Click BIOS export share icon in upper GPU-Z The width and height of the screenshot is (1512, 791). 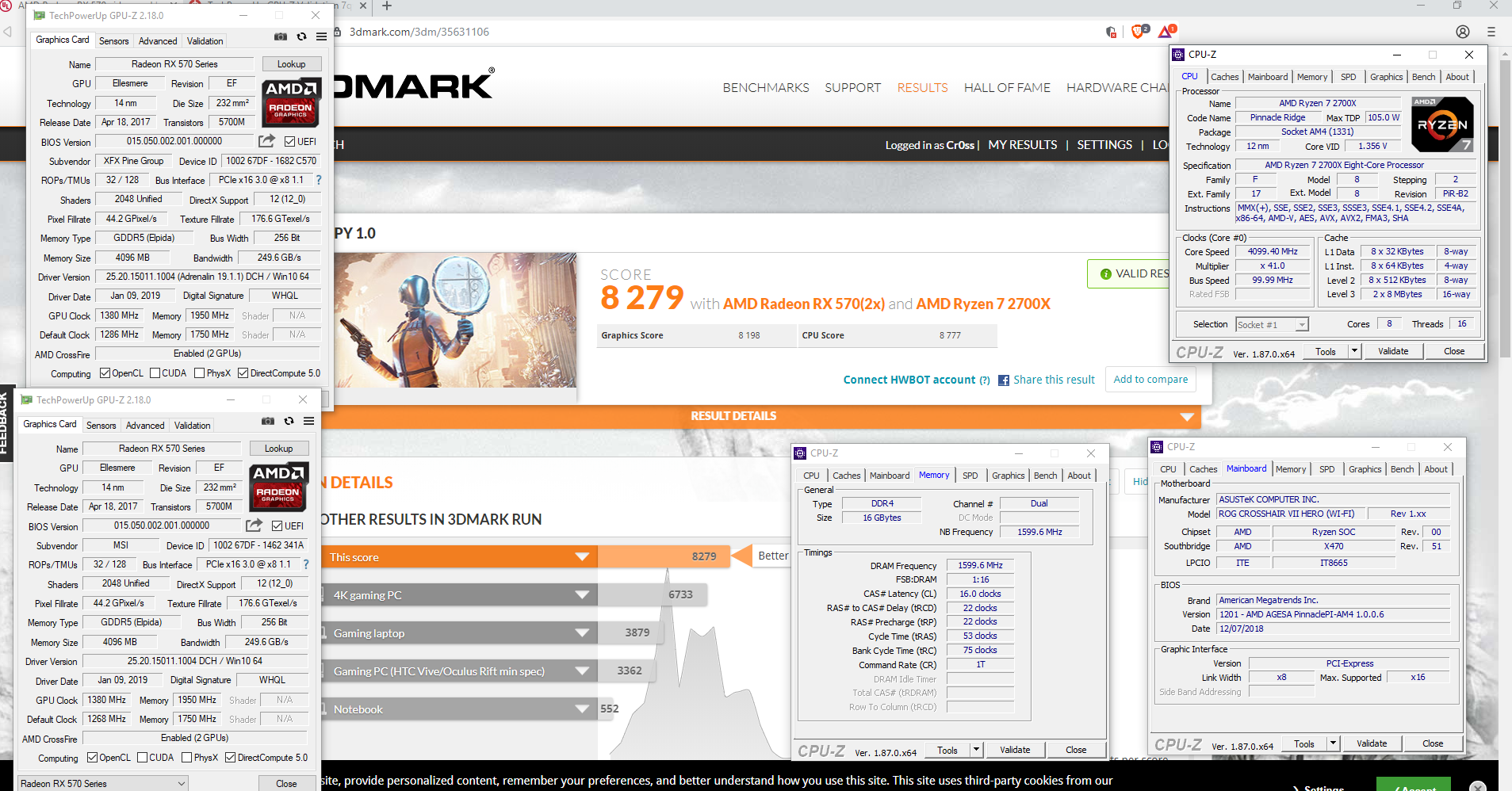click(x=266, y=141)
